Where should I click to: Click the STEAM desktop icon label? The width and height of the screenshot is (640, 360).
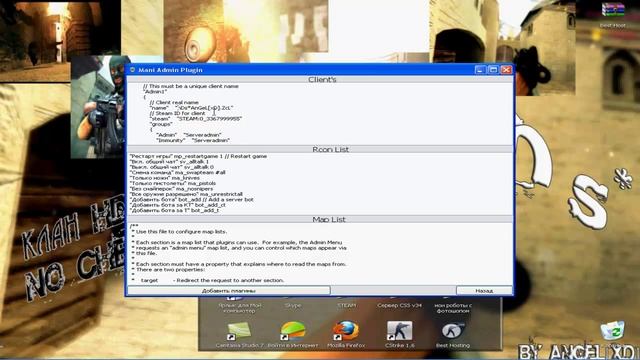tap(347, 305)
